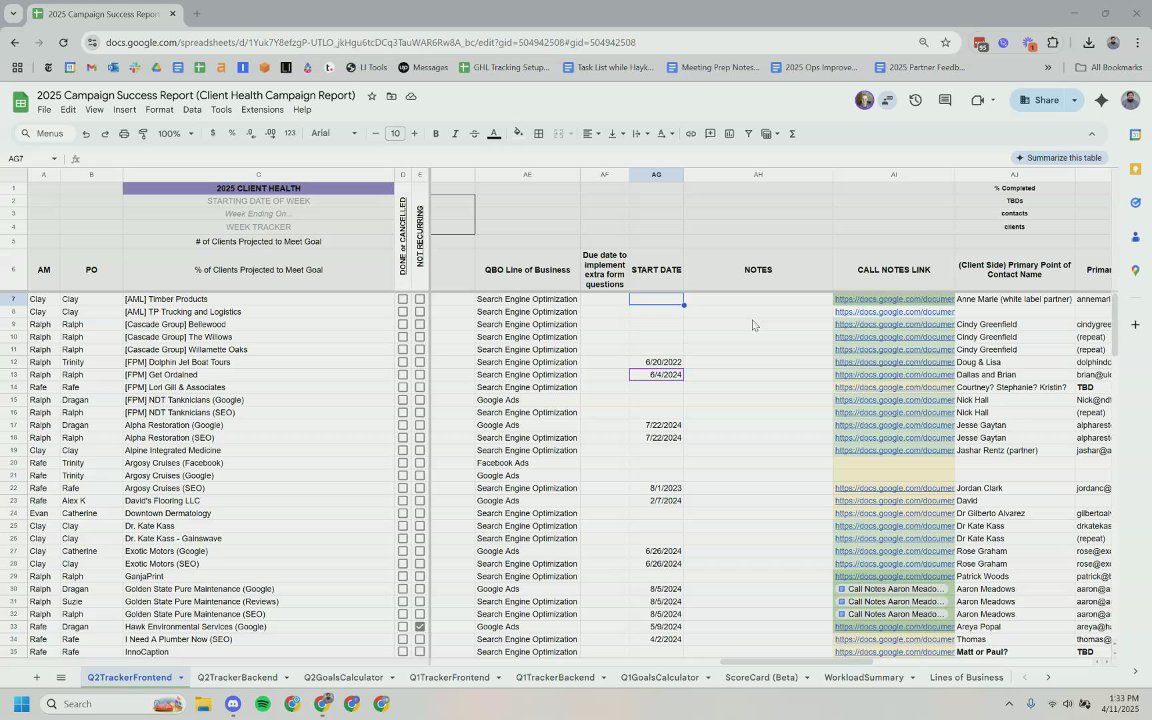Open the Data menu
Image resolution: width=1152 pixels, height=720 pixels.
pyautogui.click(x=192, y=110)
